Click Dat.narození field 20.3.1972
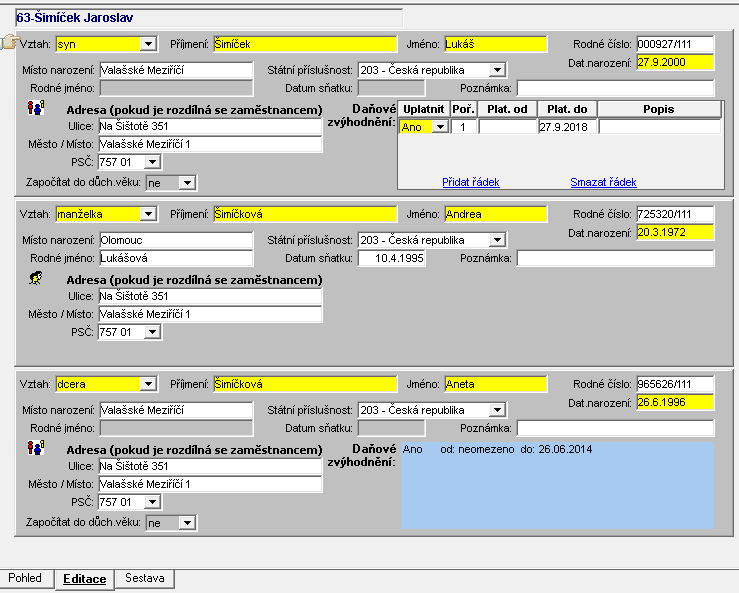Viewport: 739px width, 593px height. coord(675,232)
